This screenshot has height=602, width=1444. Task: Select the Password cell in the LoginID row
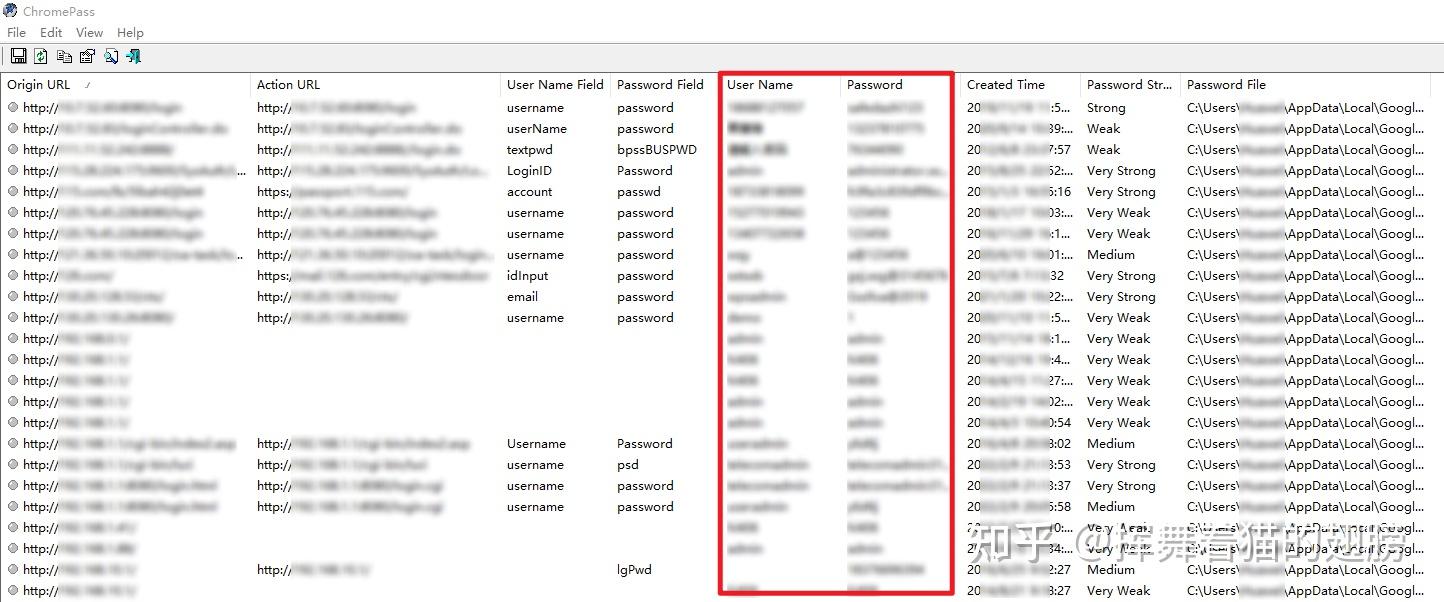645,171
